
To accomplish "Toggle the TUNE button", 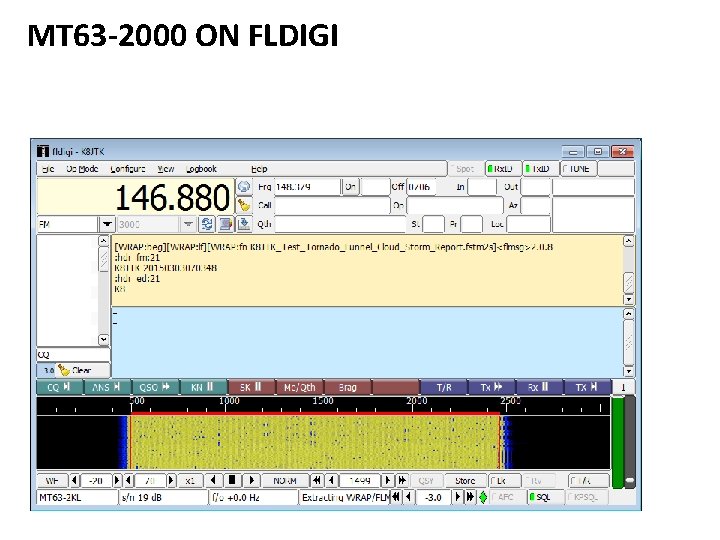I will click(x=579, y=169).
